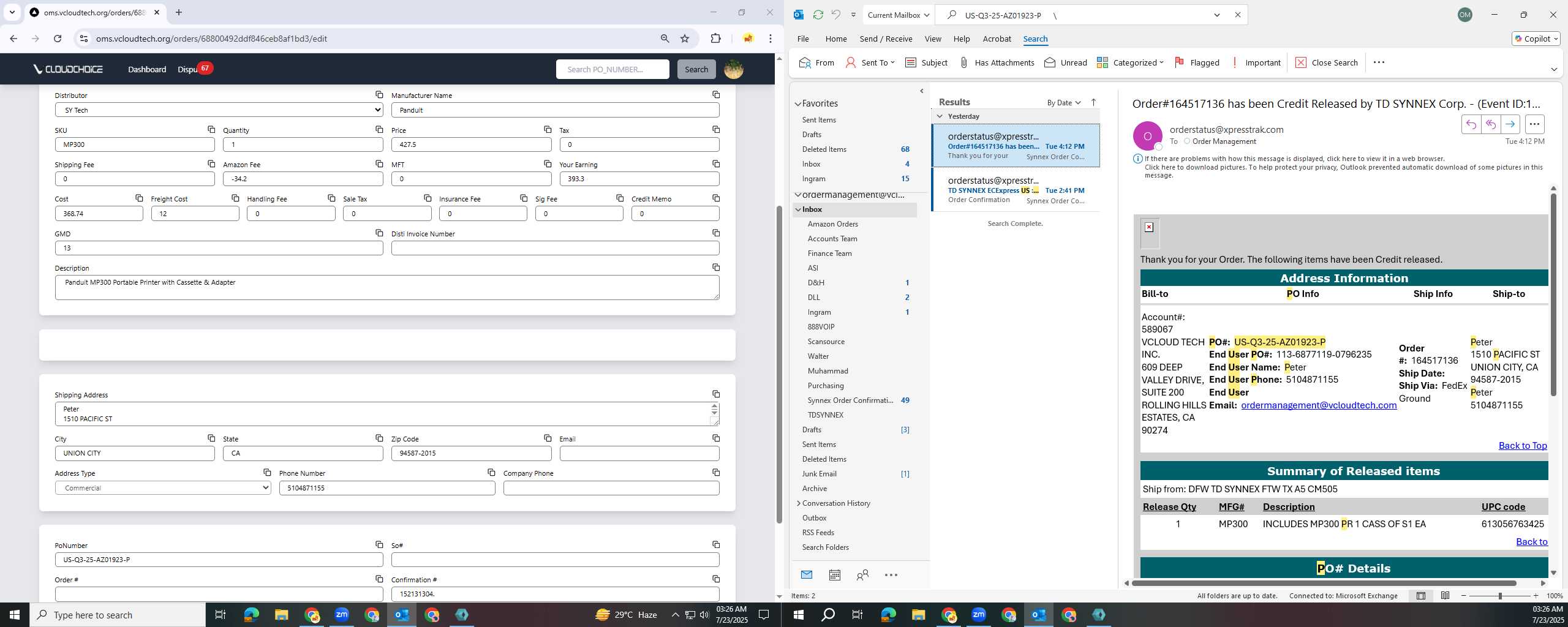1568x627 pixels.
Task: Open Dashboard in CloudChoice navbar
Action: pyautogui.click(x=147, y=69)
